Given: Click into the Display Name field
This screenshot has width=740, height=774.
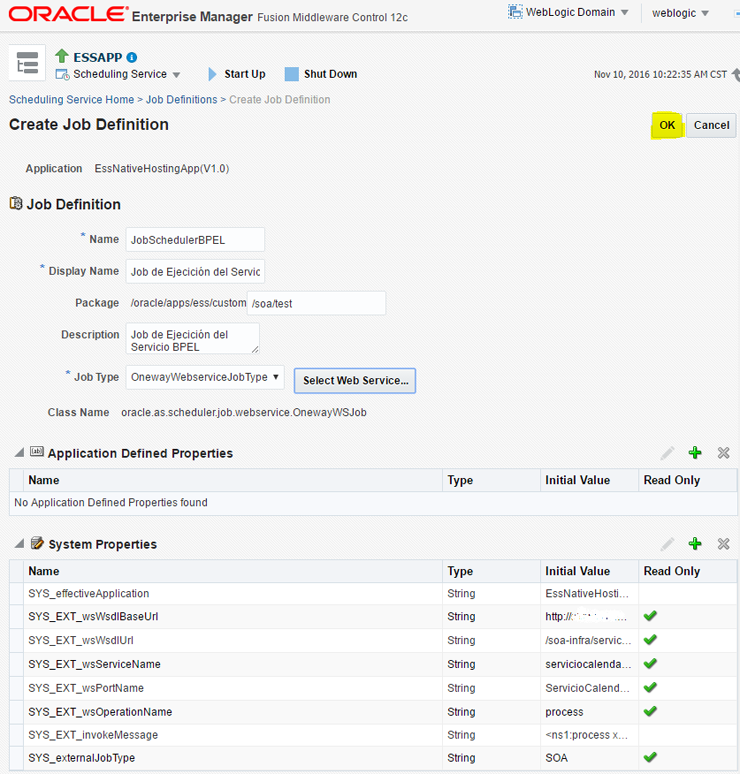Looking at the screenshot, I should (195, 271).
